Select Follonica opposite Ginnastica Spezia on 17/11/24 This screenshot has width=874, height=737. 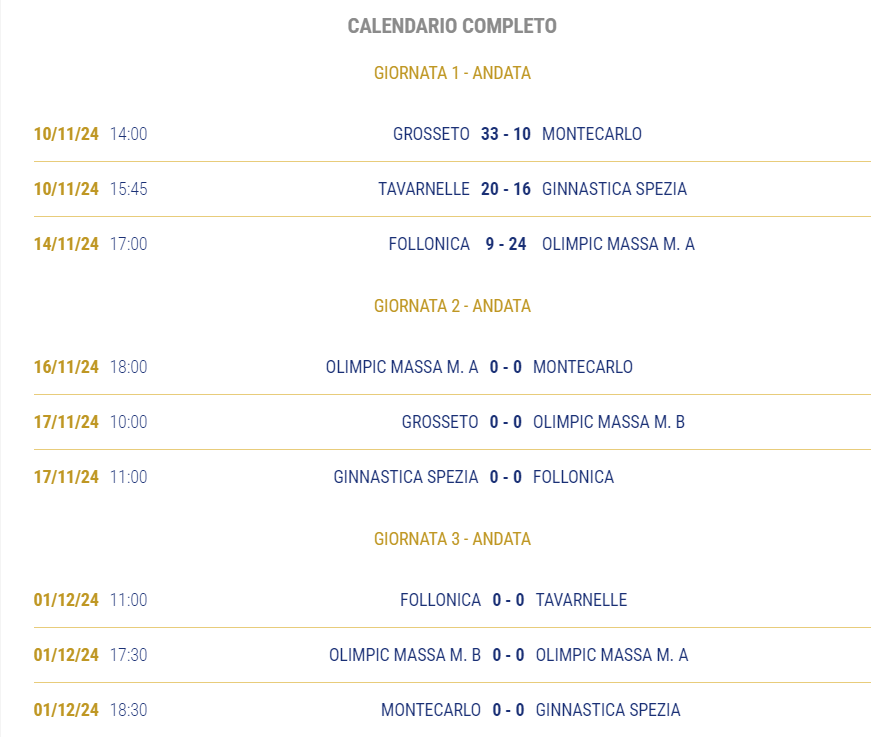tap(574, 477)
